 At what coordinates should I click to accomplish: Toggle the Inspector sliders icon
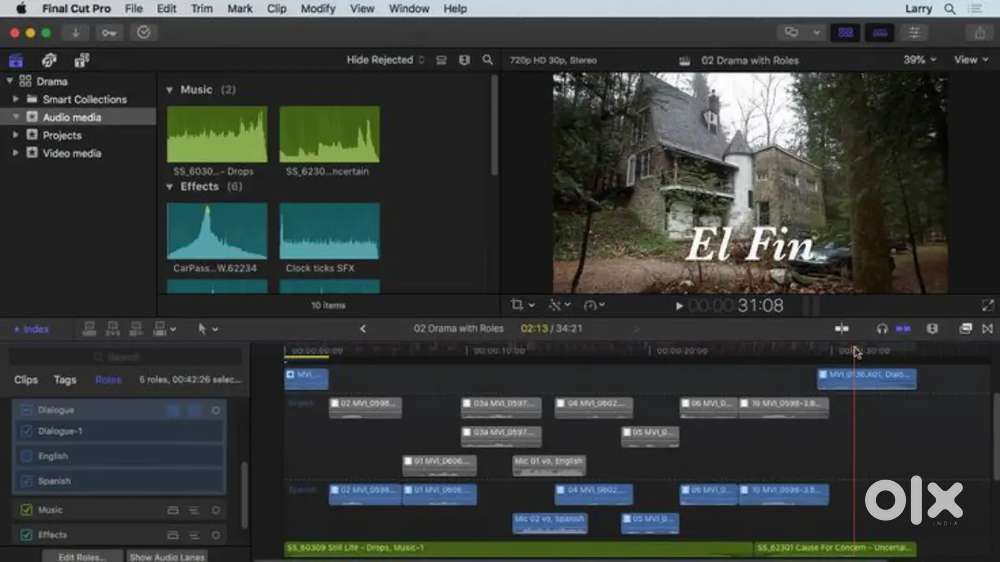pos(913,33)
